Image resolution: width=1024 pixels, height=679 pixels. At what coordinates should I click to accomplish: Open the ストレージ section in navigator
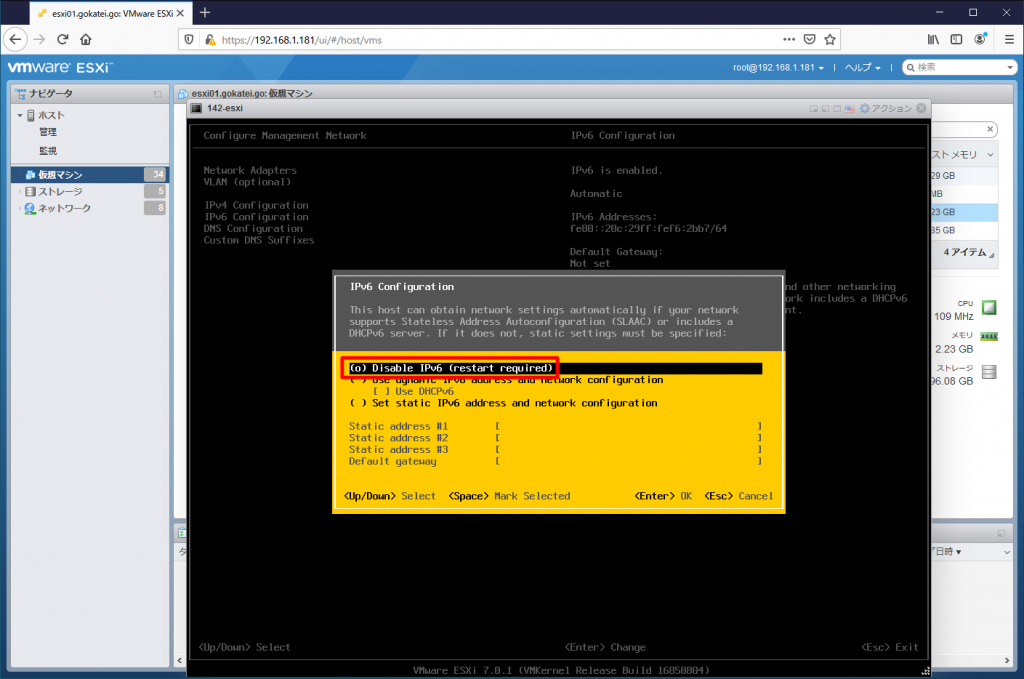point(60,191)
